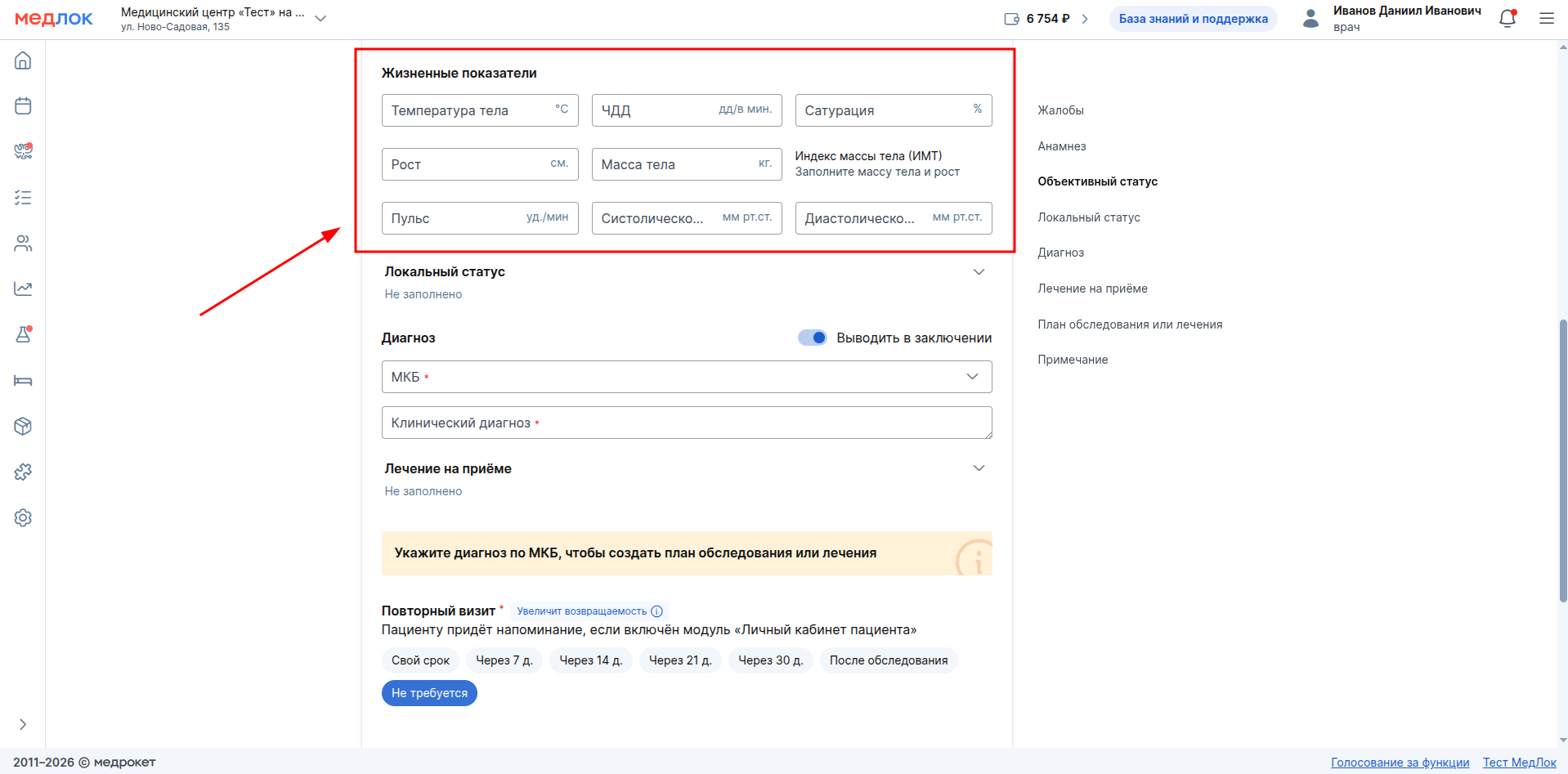This screenshot has width=1568, height=774.
Task: Open the calendar schedule icon
Action: [x=23, y=106]
